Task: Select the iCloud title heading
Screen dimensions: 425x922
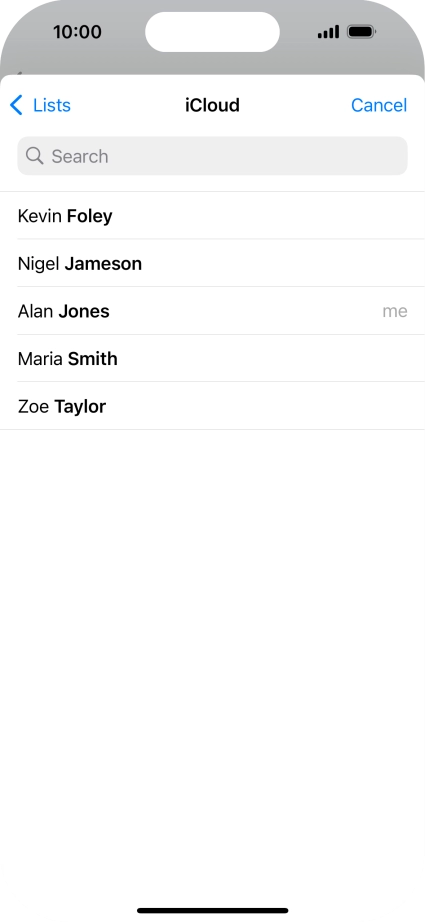Action: [212, 105]
